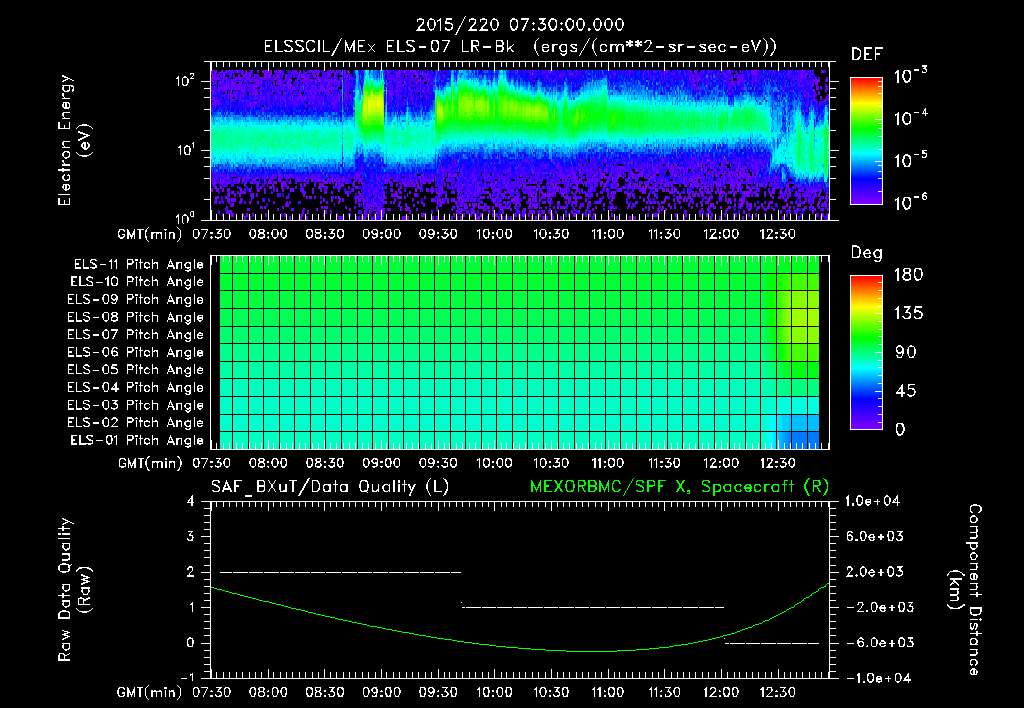Select the Electron Energy (eV) axis label
1024x708 pixels.
point(74,140)
